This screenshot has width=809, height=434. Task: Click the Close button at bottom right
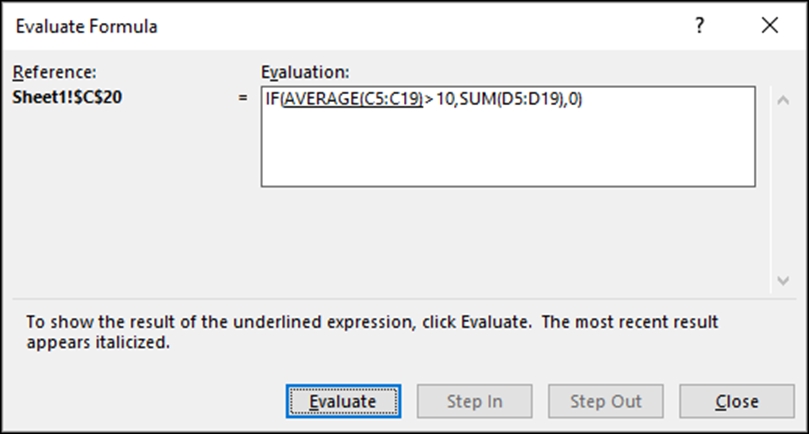737,401
